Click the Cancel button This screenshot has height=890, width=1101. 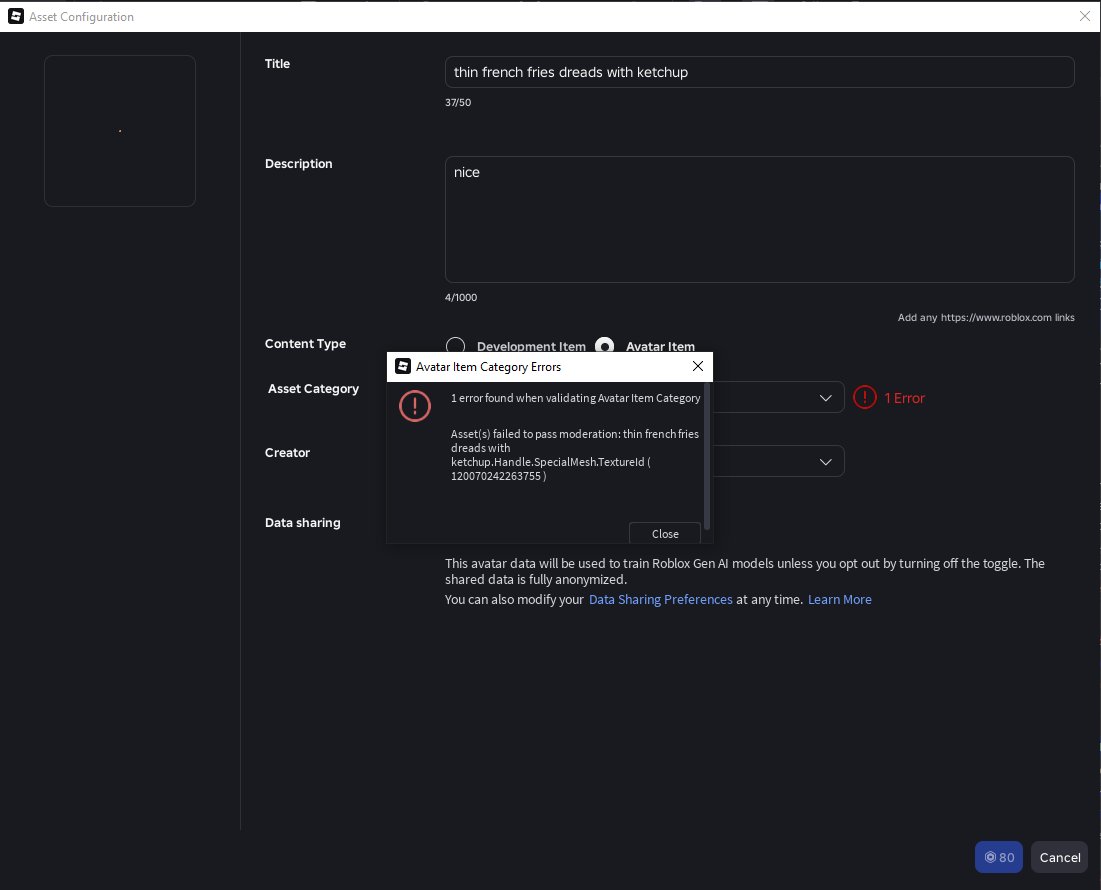coord(1060,857)
